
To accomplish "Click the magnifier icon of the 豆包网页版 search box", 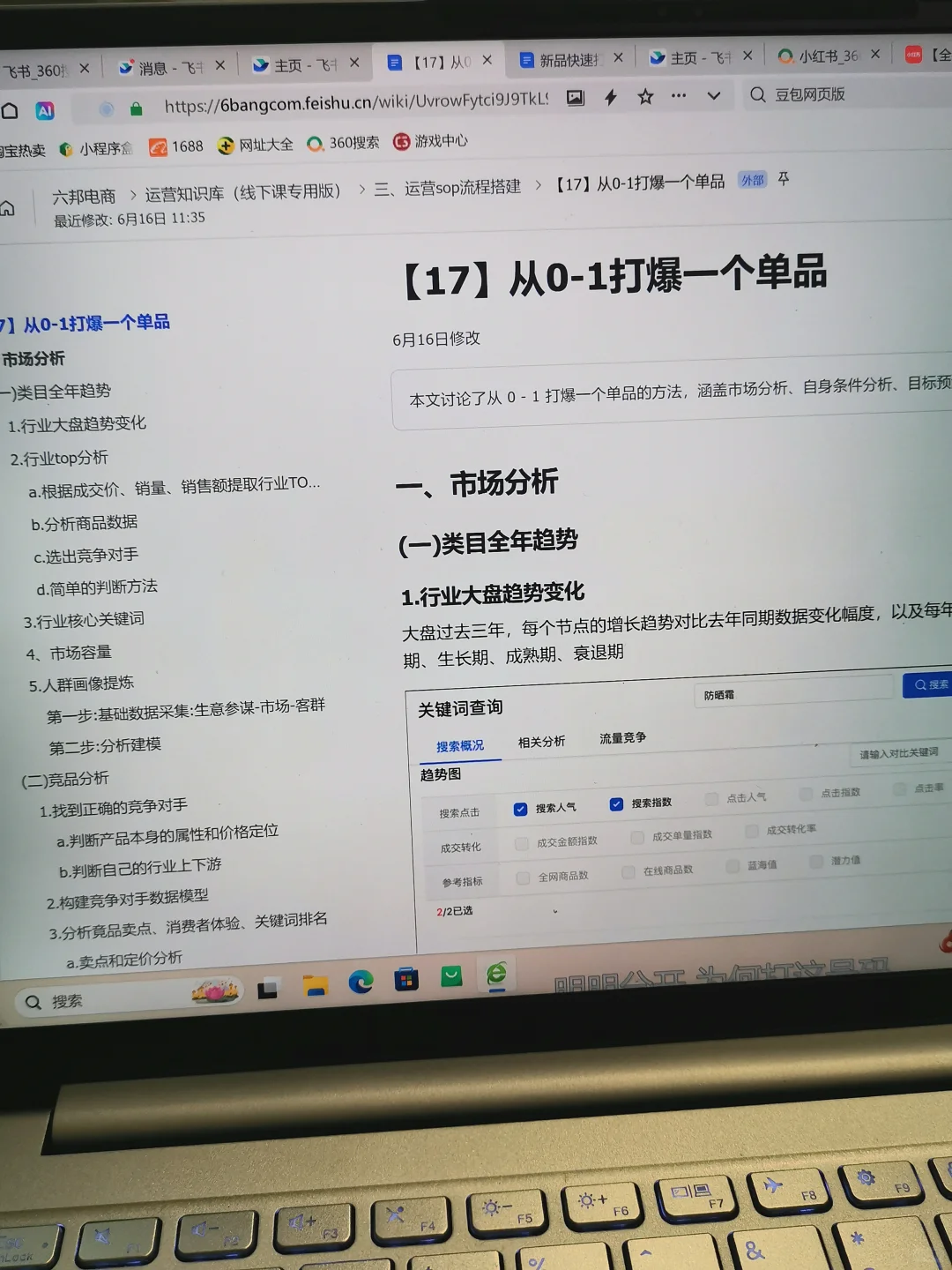I will point(757,94).
